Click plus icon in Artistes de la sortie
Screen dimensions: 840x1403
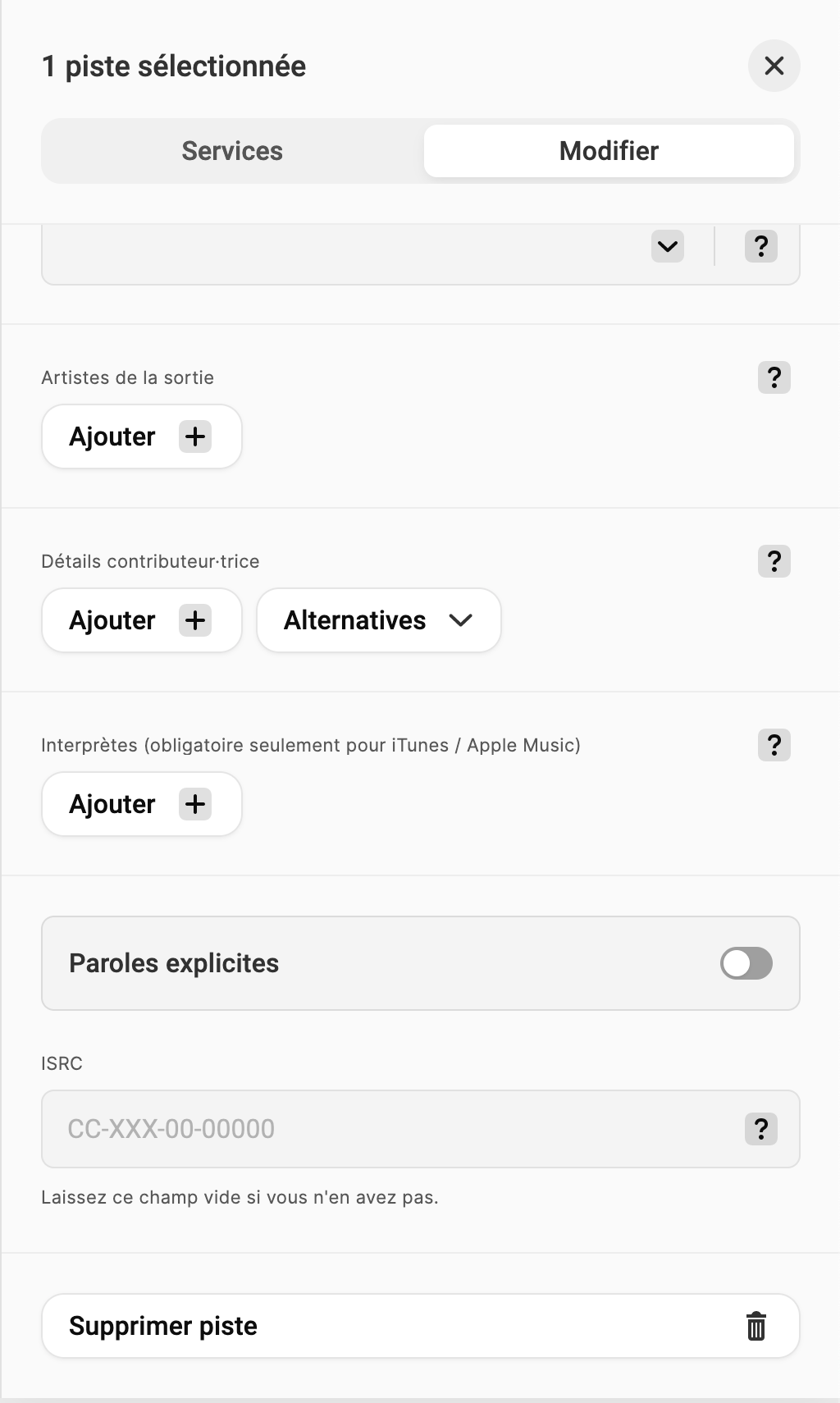(195, 436)
